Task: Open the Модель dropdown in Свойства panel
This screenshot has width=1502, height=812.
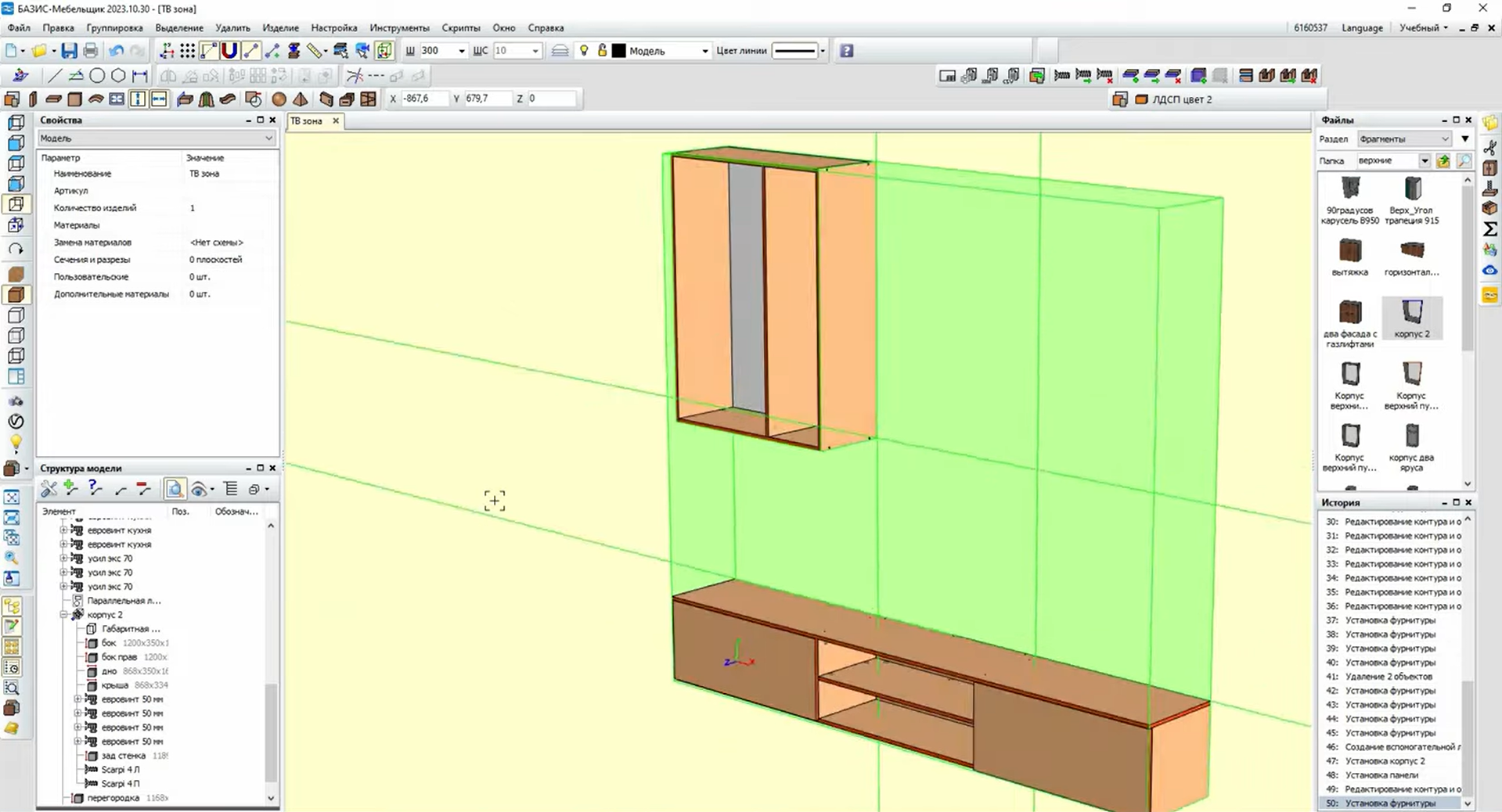Action: [157, 138]
